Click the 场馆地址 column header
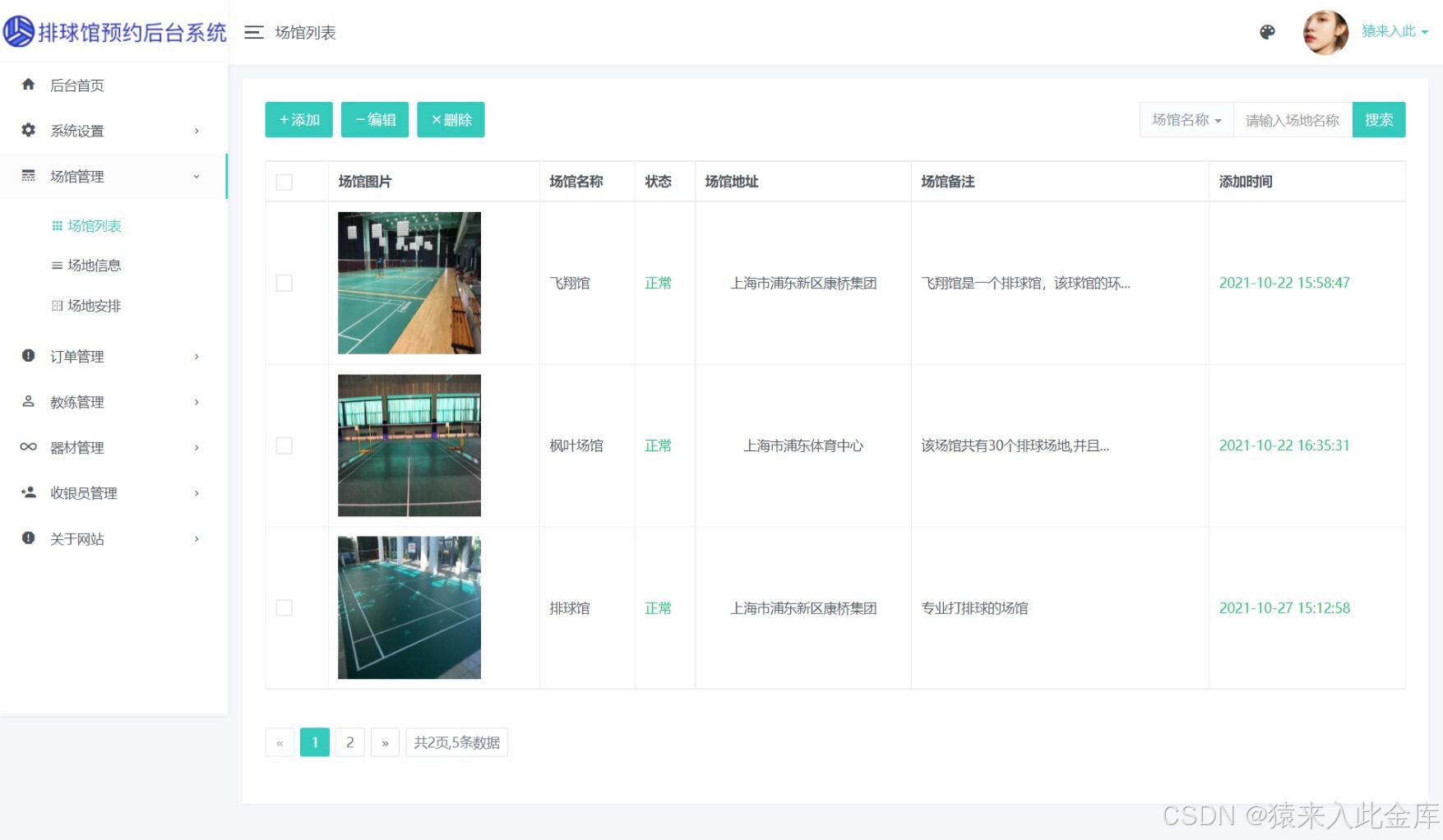 732,182
